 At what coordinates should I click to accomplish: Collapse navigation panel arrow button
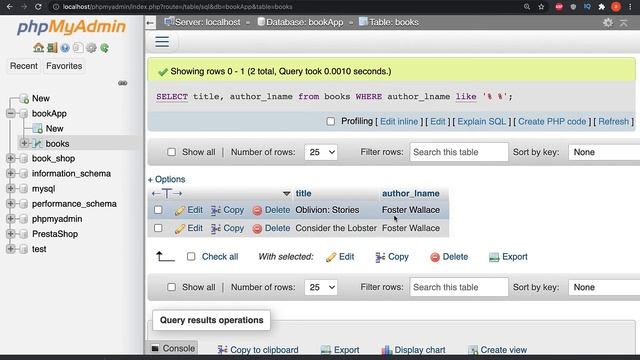click(150, 22)
